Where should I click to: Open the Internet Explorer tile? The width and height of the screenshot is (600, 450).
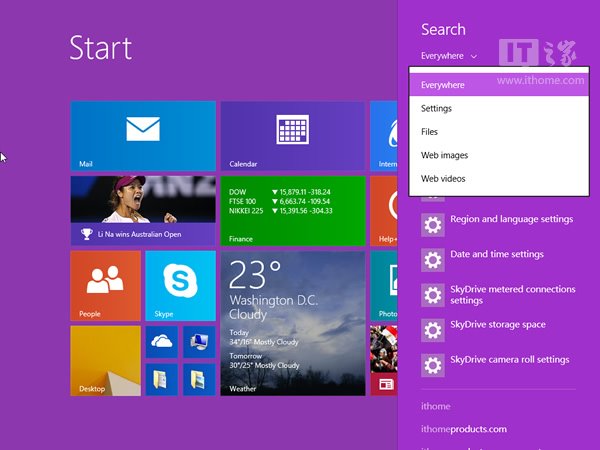pyautogui.click(x=384, y=135)
